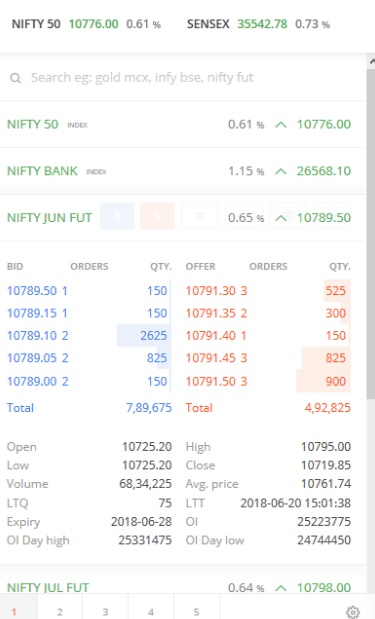Switch to marketwatch tab 4

tap(150, 611)
